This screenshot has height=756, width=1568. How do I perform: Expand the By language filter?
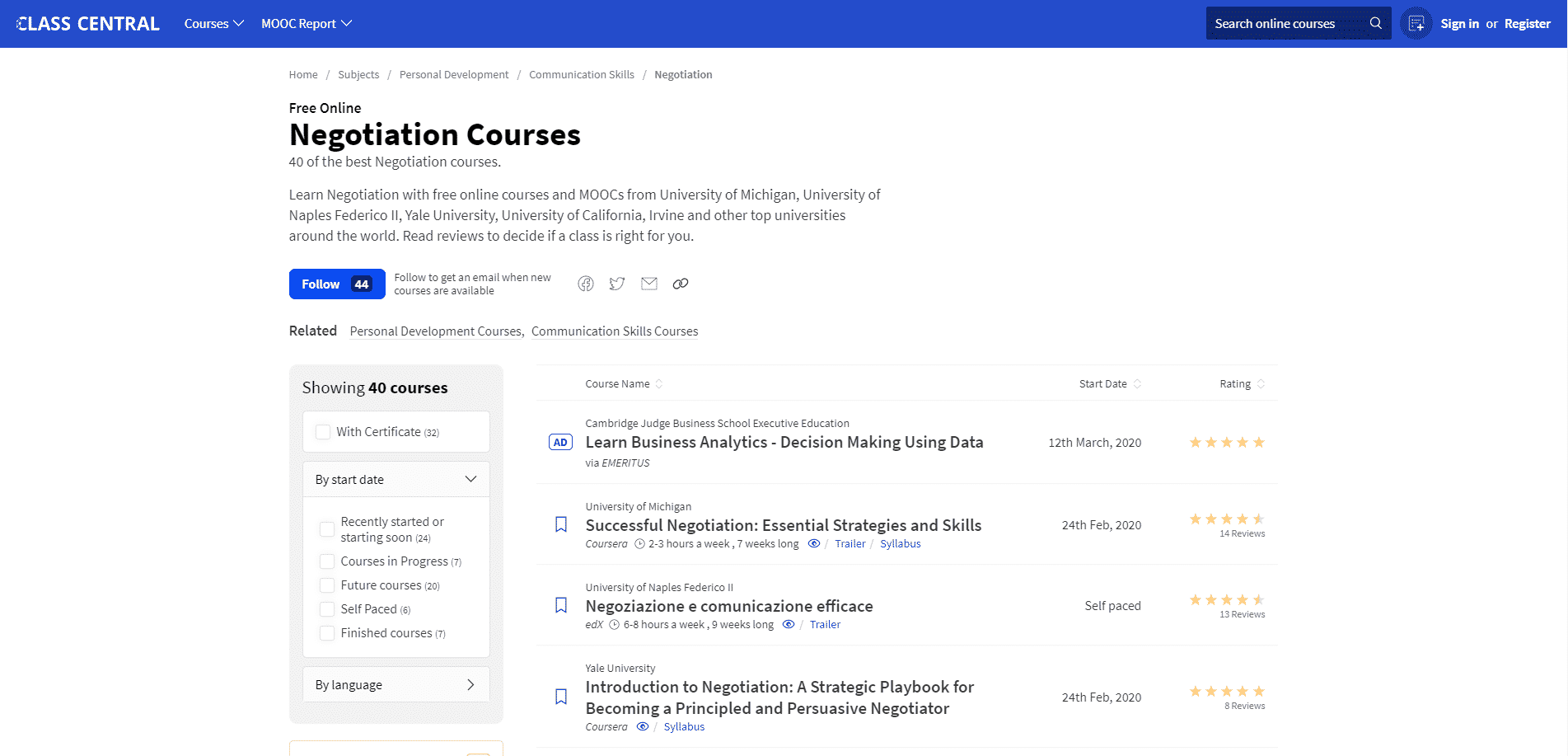pyautogui.click(x=470, y=685)
